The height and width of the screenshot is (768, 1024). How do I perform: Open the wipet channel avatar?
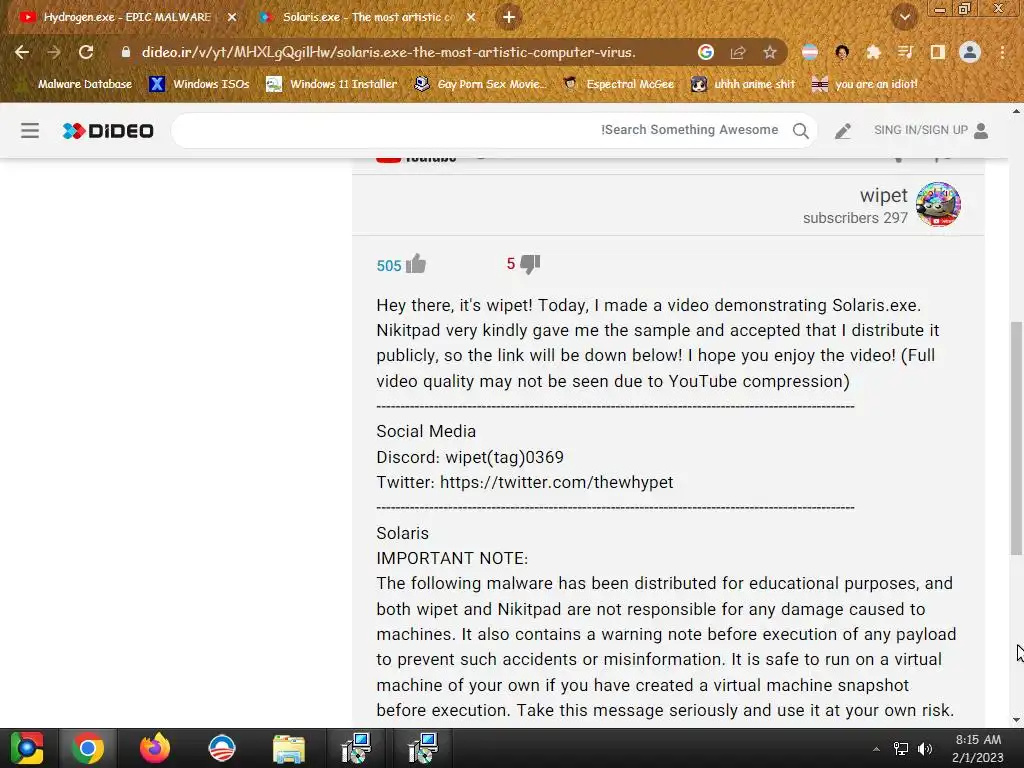tap(938, 204)
